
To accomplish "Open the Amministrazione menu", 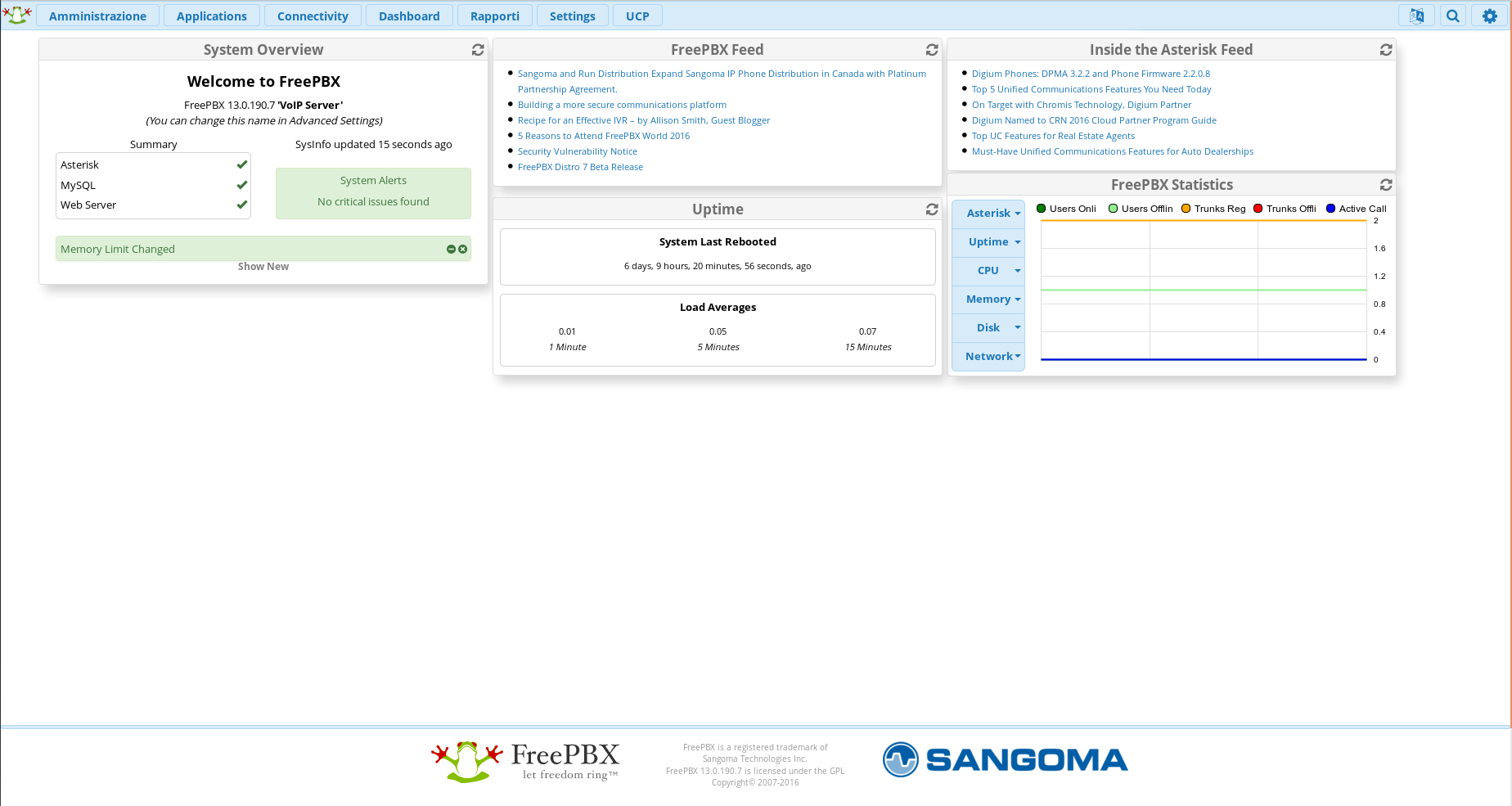I will coord(97,16).
